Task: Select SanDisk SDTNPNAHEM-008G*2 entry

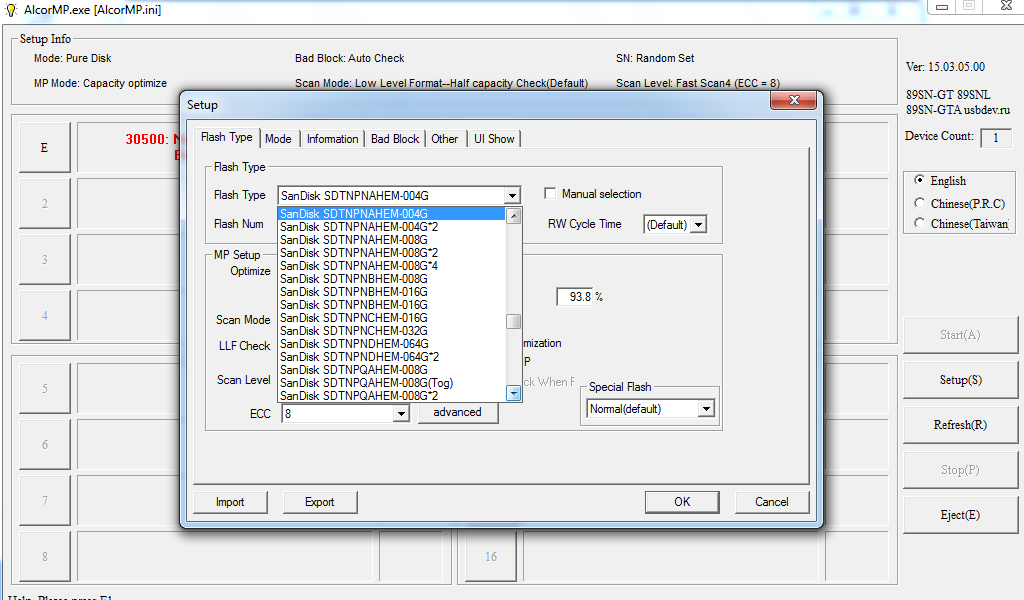Action: pyautogui.click(x=392, y=253)
